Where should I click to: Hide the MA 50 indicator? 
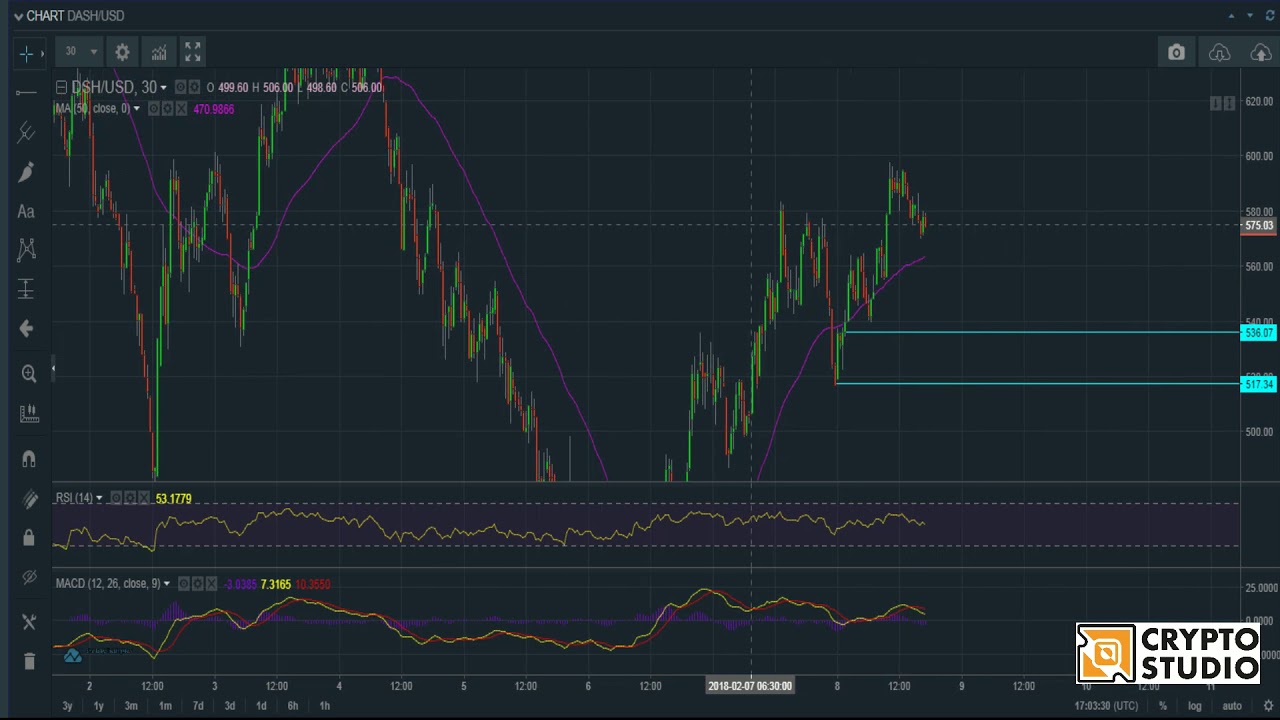pyautogui.click(x=154, y=108)
